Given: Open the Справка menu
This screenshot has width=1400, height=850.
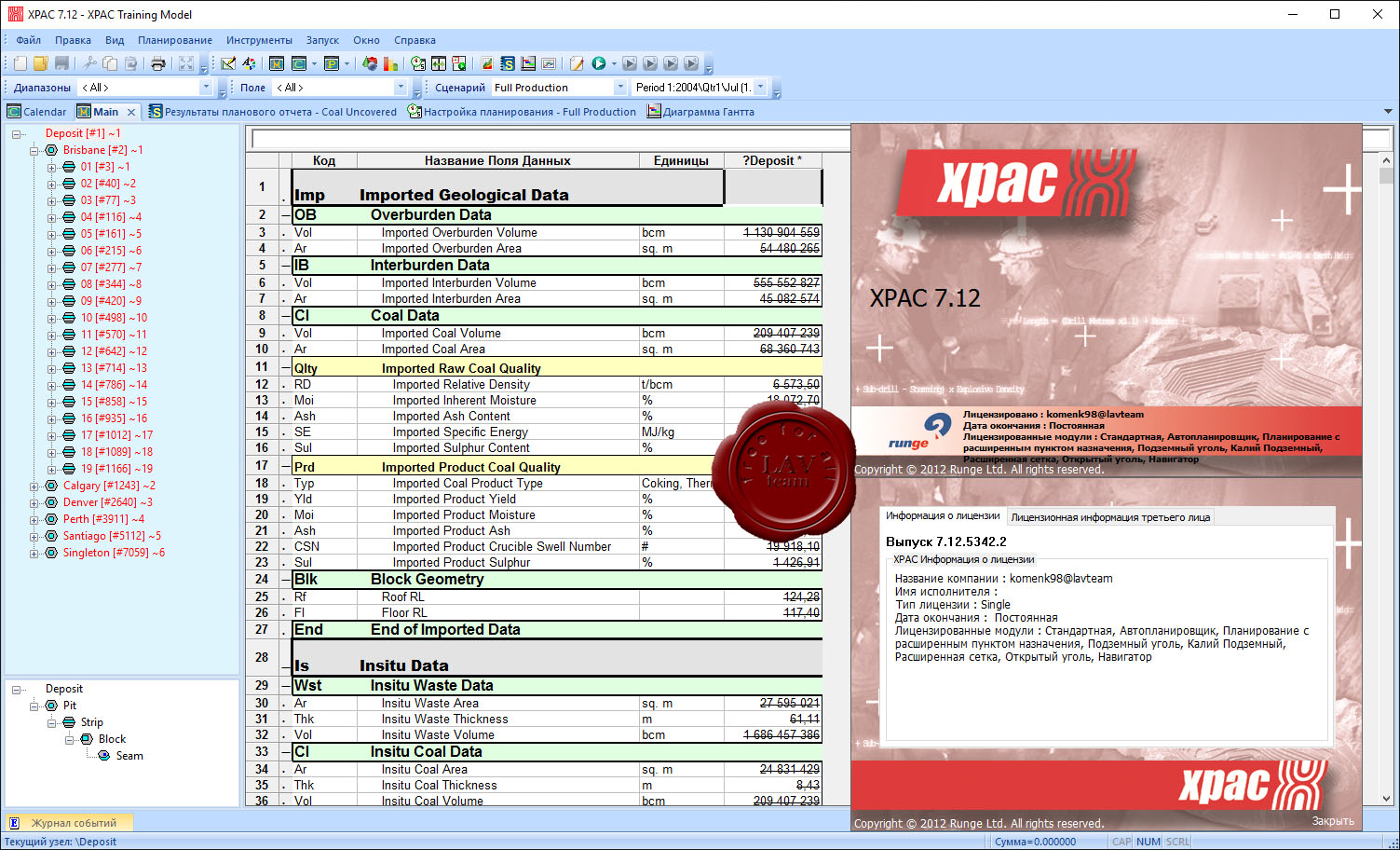Looking at the screenshot, I should [415, 40].
